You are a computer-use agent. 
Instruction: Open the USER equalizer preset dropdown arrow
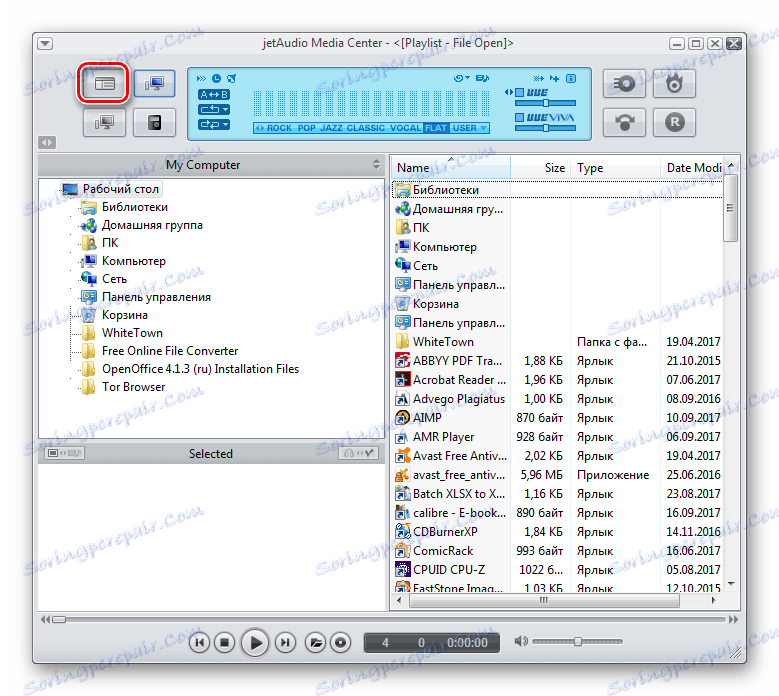click(483, 128)
